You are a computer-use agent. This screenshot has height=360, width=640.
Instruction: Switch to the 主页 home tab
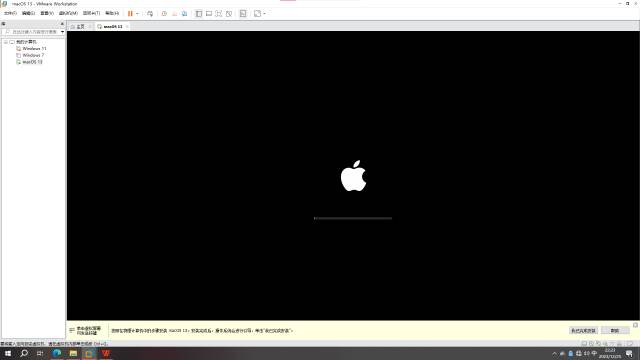pyautogui.click(x=80, y=27)
